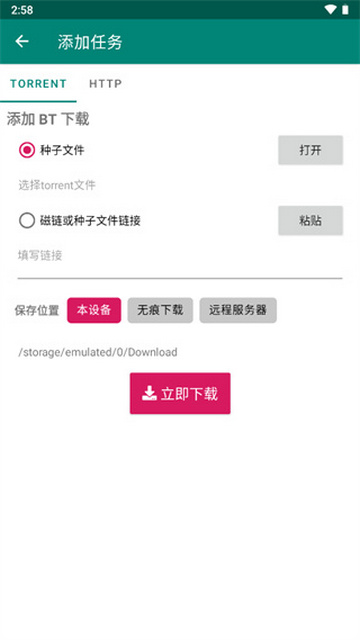Choose 本设备 as save location
This screenshot has height=640, width=360.
[94, 310]
